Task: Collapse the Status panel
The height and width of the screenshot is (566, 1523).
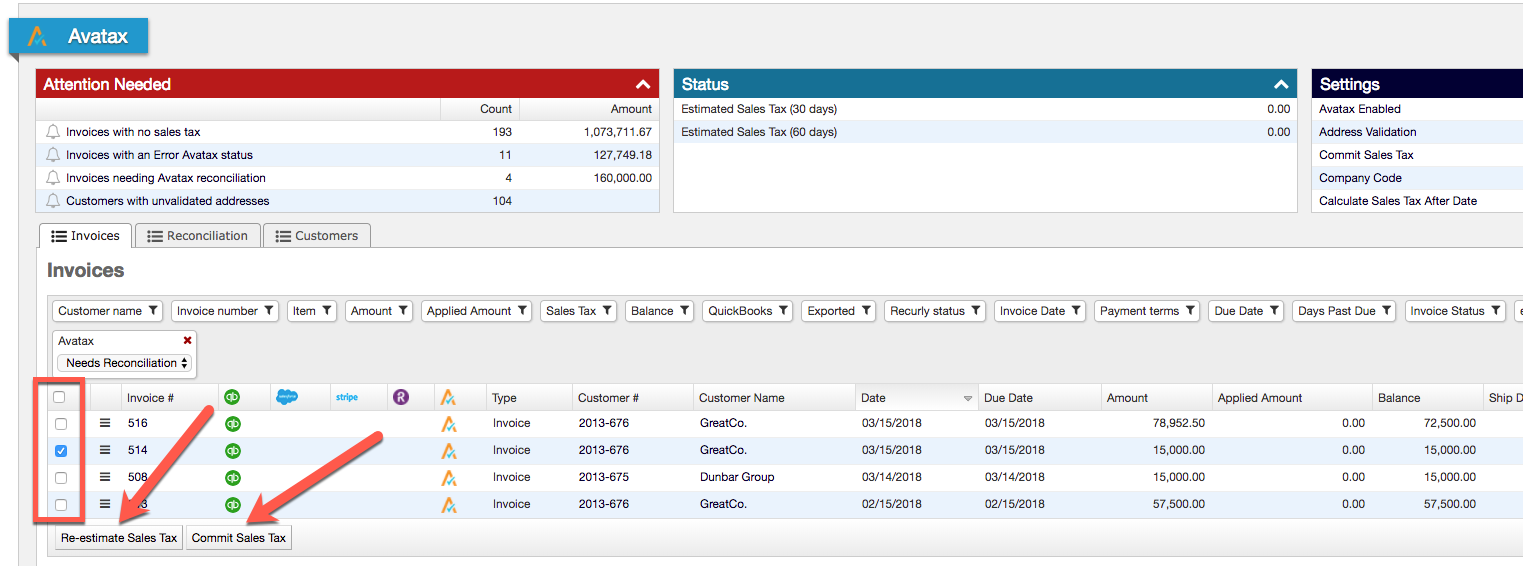Action: tap(1280, 85)
